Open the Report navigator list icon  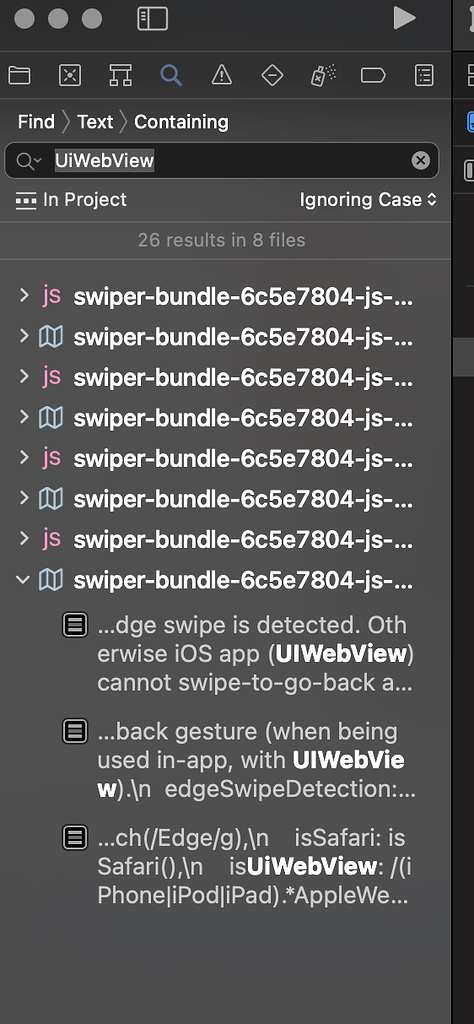tap(424, 76)
